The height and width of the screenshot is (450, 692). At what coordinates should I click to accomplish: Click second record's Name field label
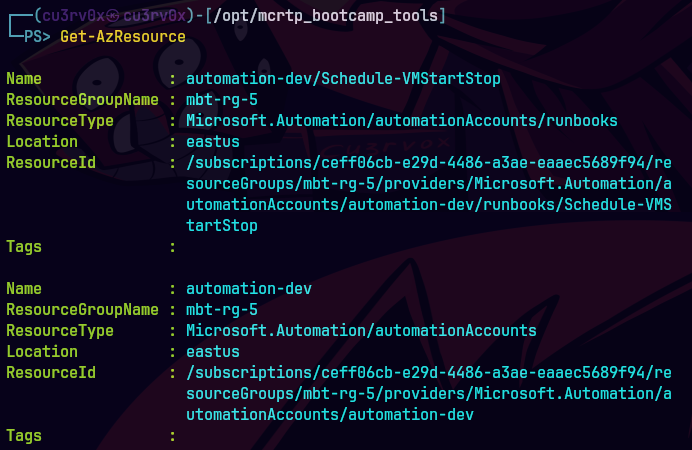[x=24, y=289]
